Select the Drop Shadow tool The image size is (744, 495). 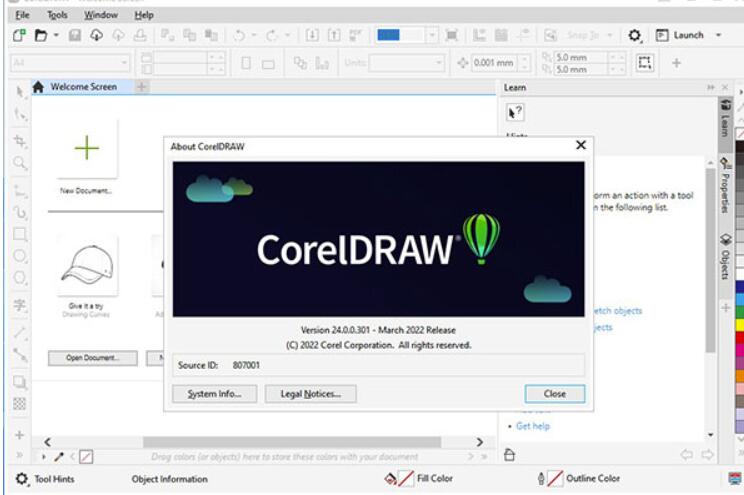[20, 382]
